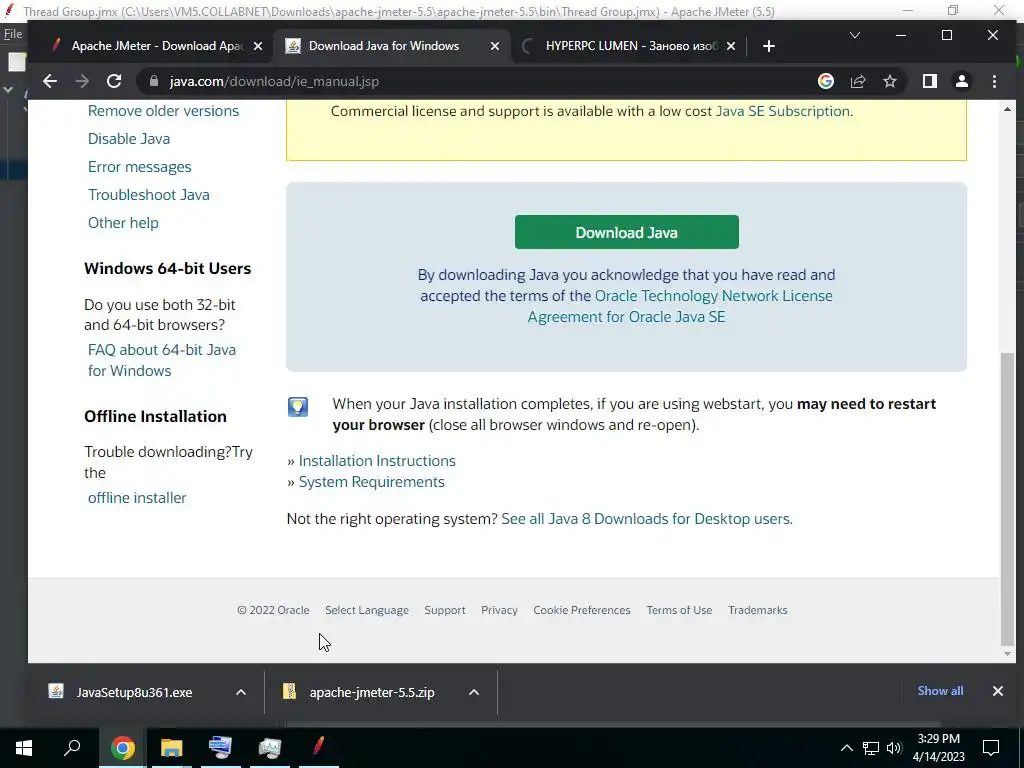Open the Support footer link
1024x768 pixels.
[x=445, y=610]
